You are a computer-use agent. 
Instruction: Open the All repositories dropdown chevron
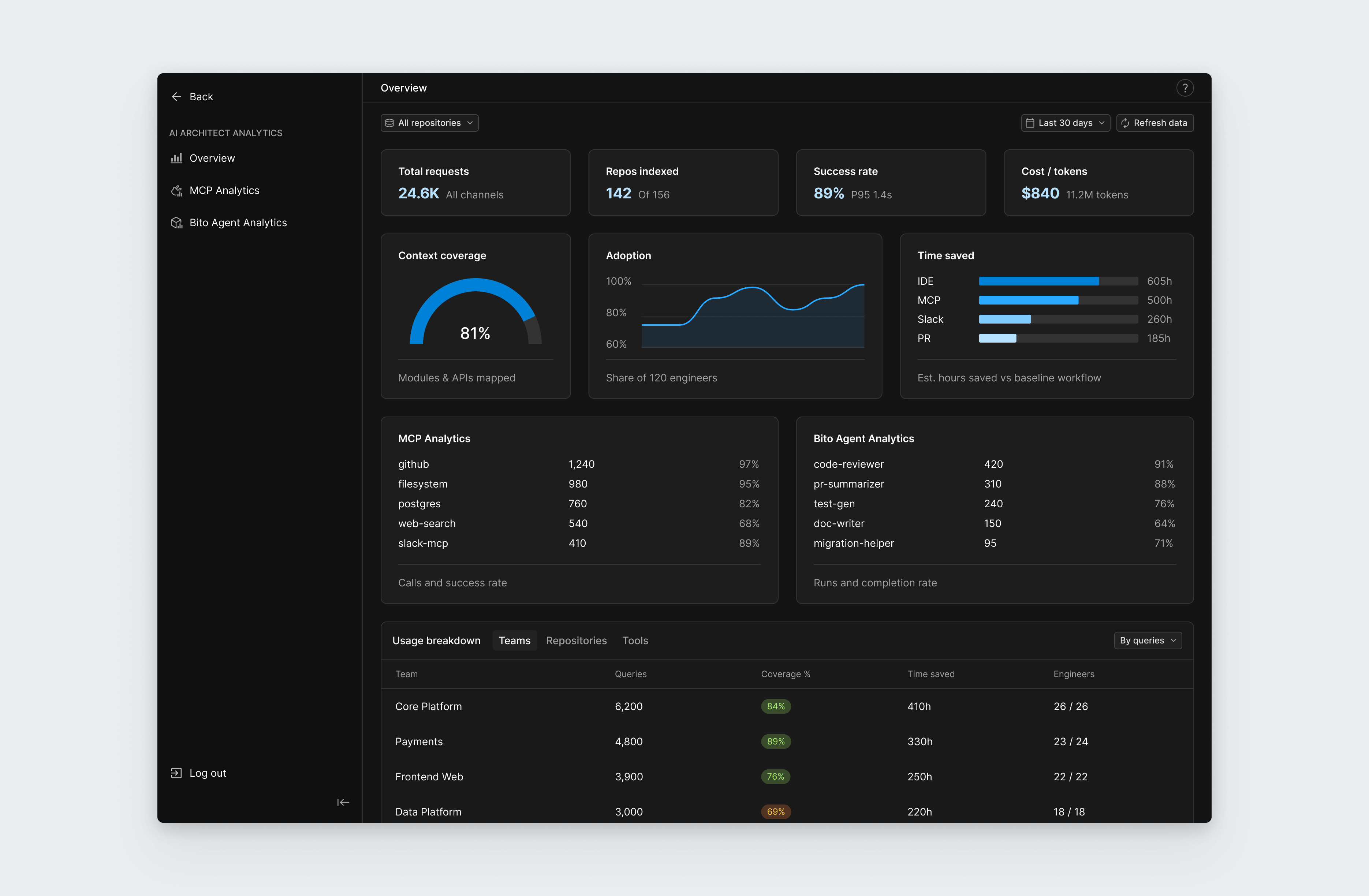tap(470, 123)
